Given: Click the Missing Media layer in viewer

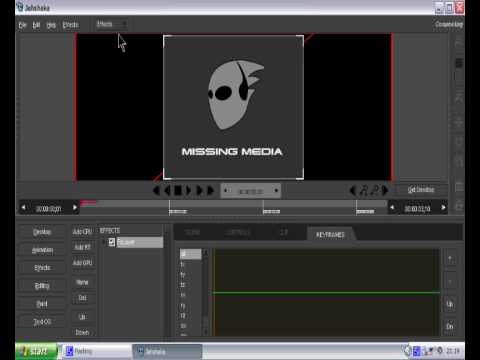Looking at the screenshot, I should pyautogui.click(x=233, y=107).
